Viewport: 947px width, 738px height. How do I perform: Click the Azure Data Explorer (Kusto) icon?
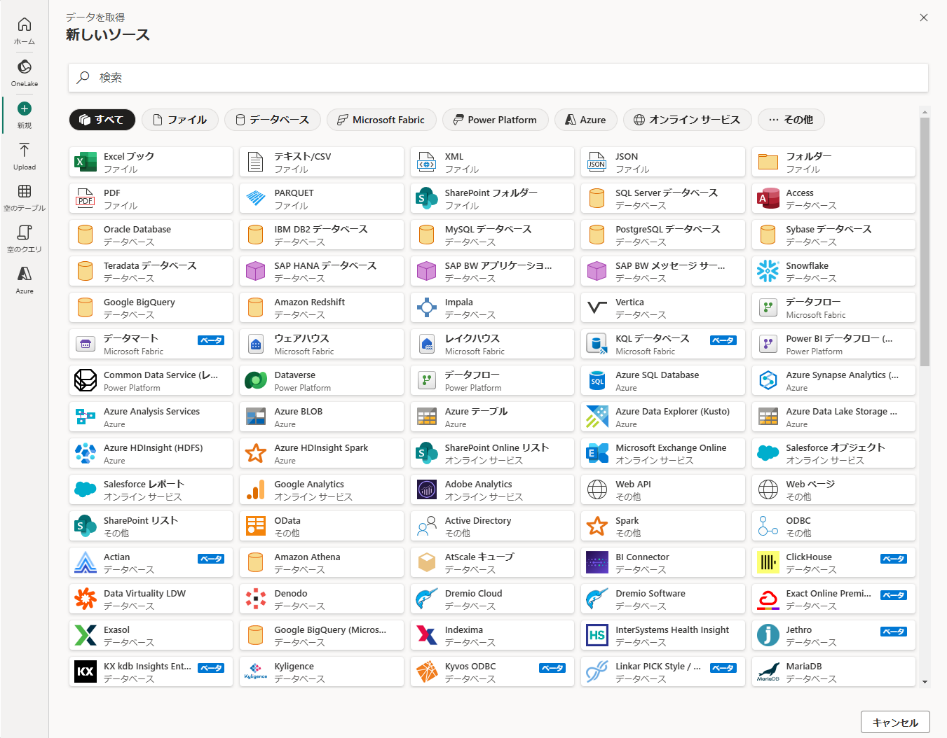[597, 417]
